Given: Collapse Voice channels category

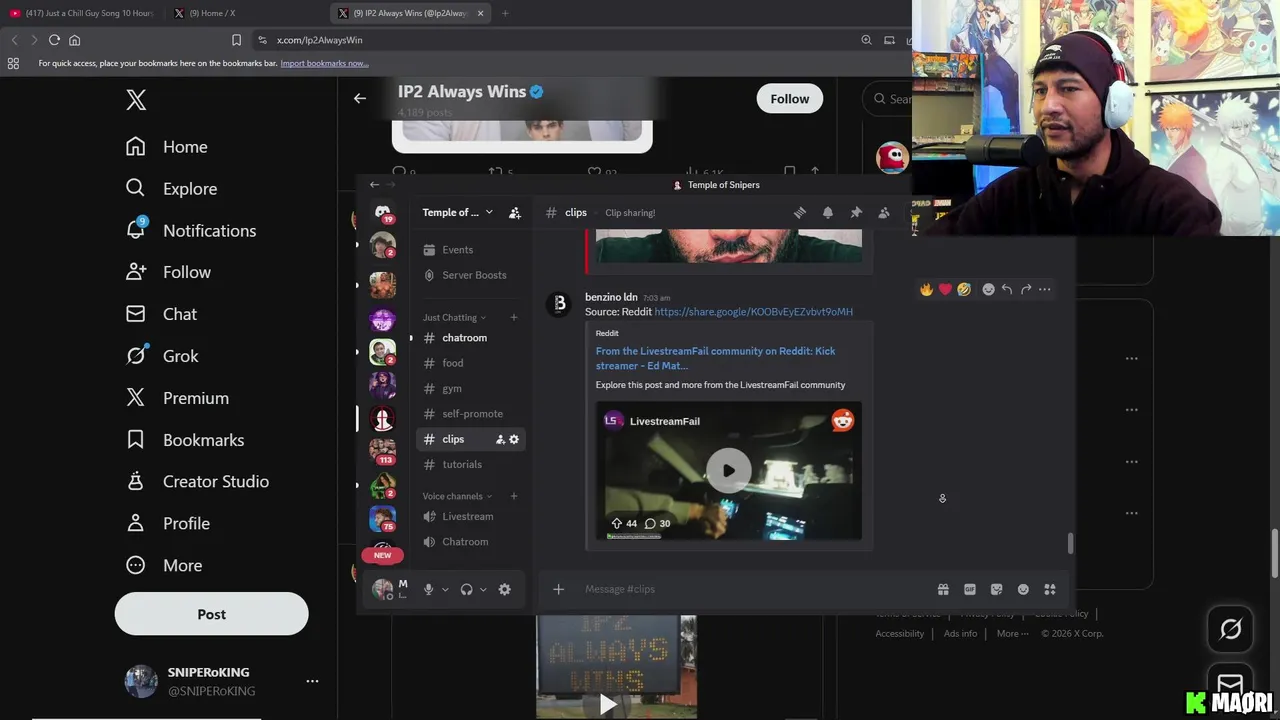Looking at the screenshot, I should coord(458,496).
